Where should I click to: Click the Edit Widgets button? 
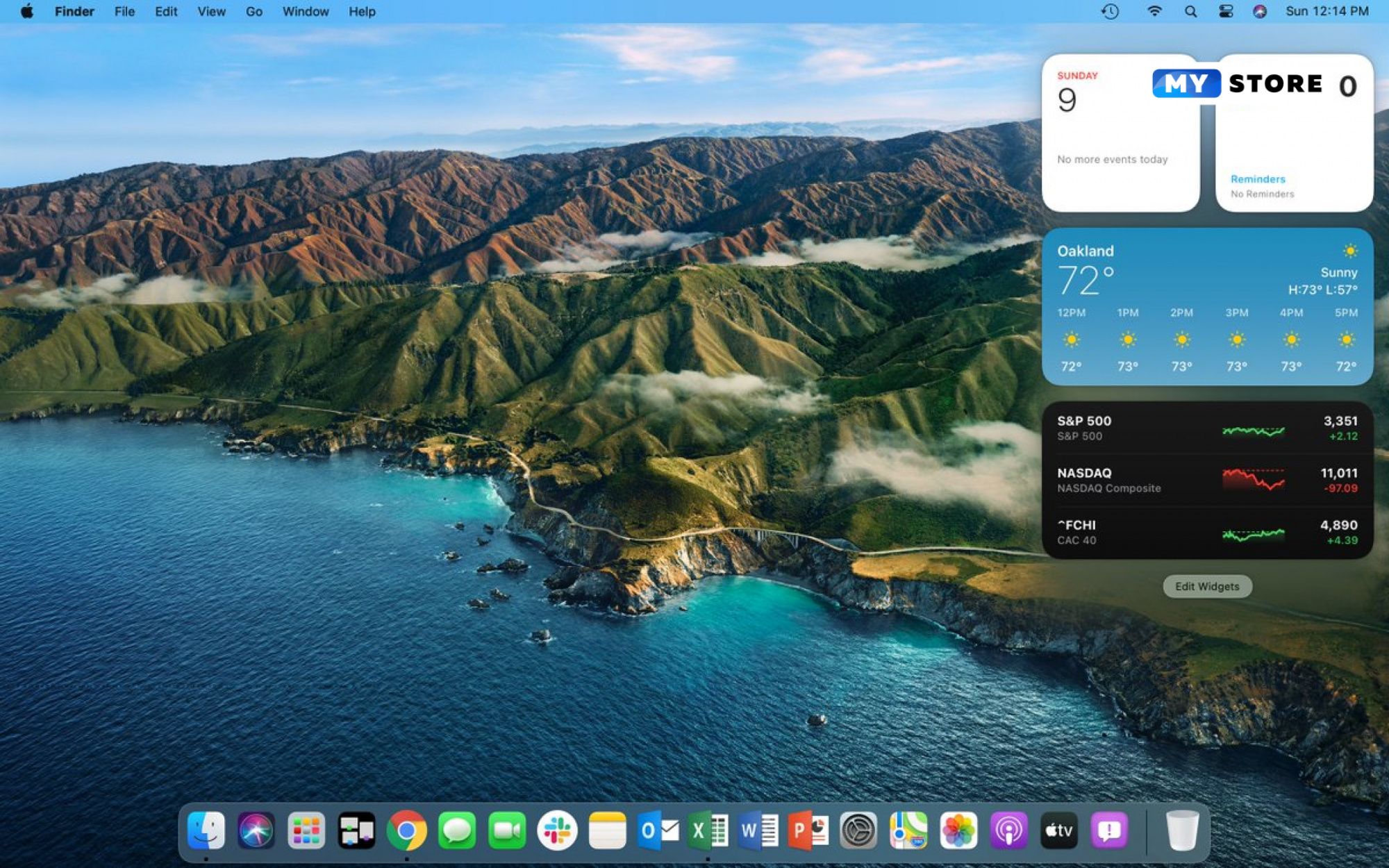1207,586
